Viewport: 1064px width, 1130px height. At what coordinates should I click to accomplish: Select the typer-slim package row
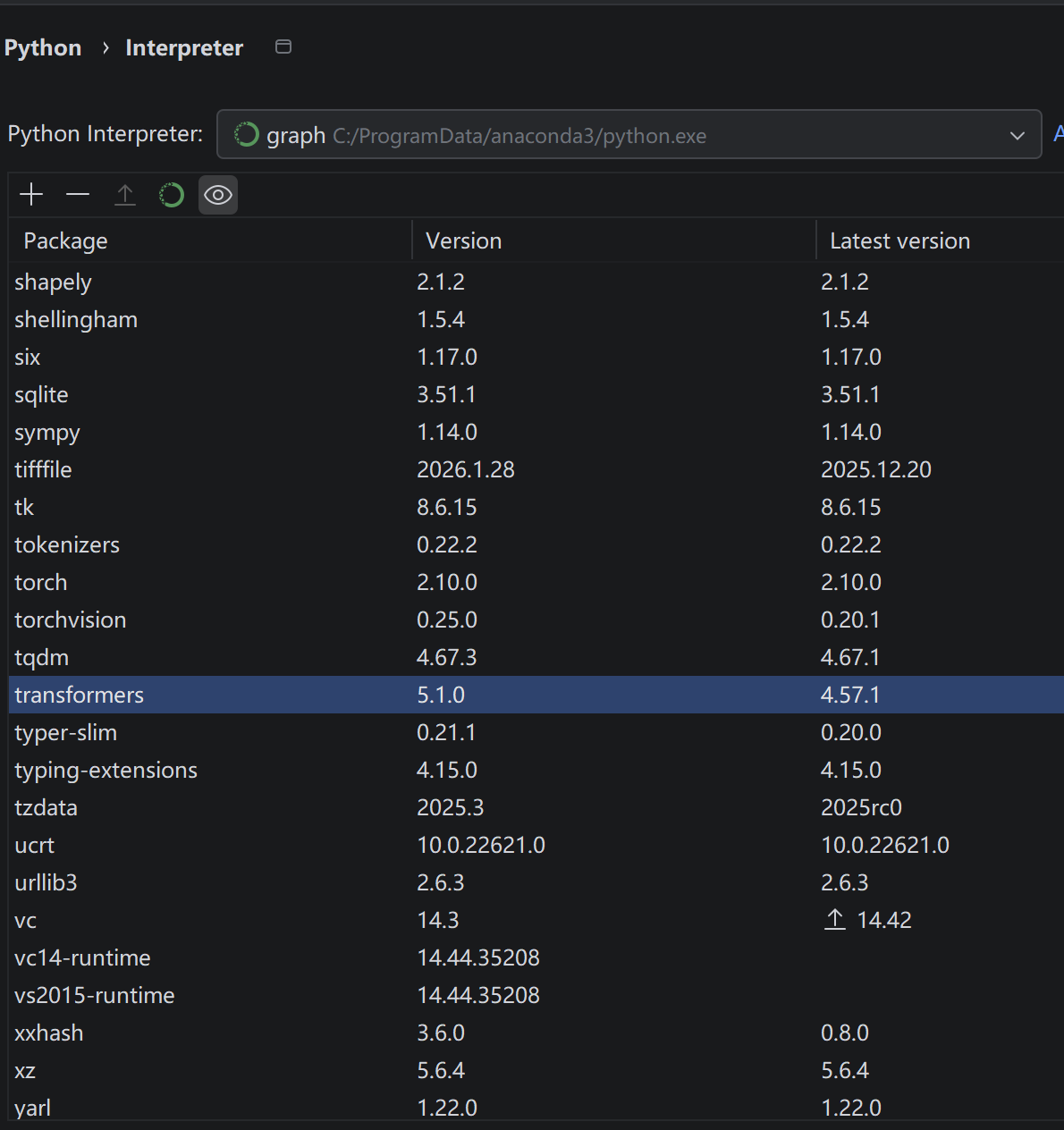536,732
